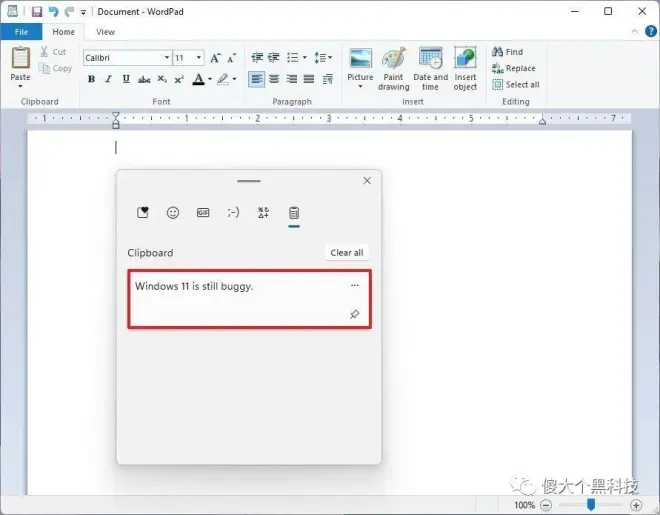Center align the text
This screenshot has width=660, height=515.
click(x=274, y=79)
